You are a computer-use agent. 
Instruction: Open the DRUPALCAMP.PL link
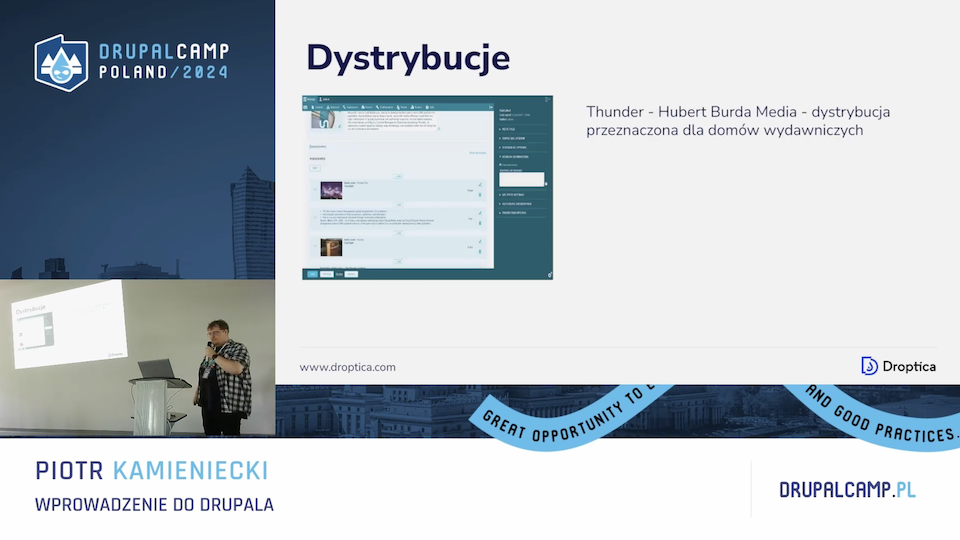click(x=847, y=490)
